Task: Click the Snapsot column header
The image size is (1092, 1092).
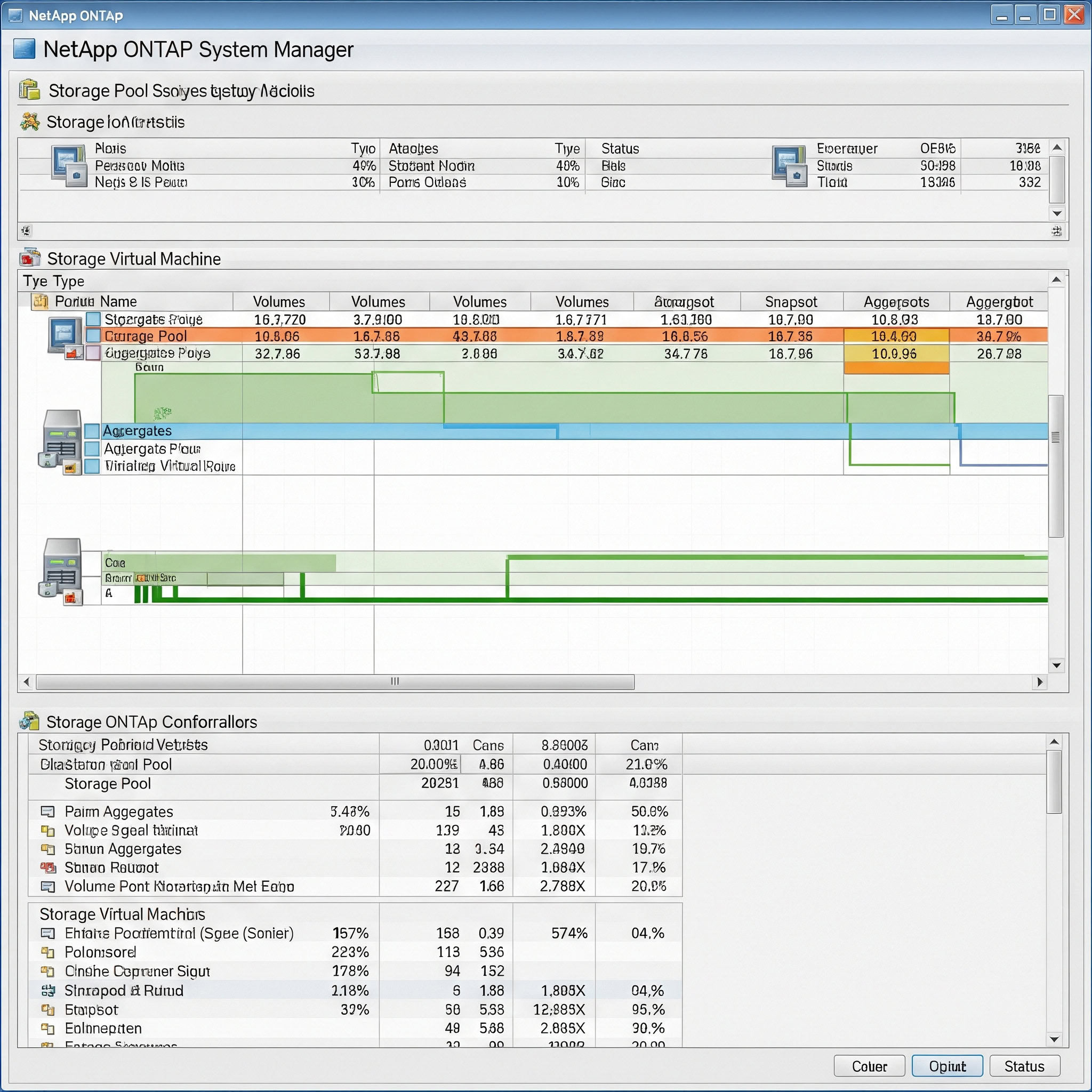Action: click(x=791, y=302)
